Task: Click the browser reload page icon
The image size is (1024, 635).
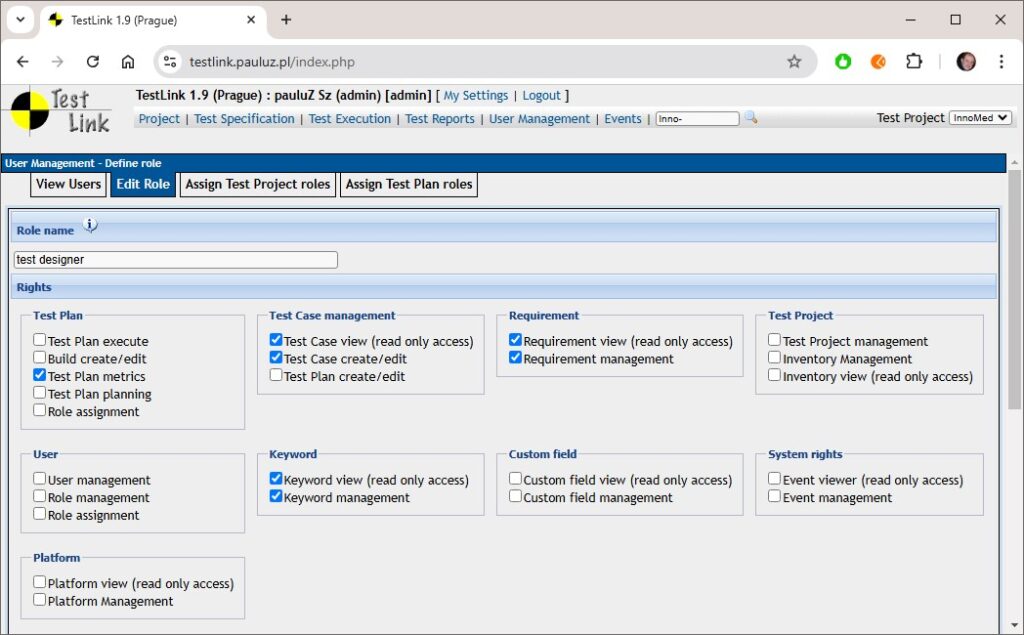Action: 93,62
